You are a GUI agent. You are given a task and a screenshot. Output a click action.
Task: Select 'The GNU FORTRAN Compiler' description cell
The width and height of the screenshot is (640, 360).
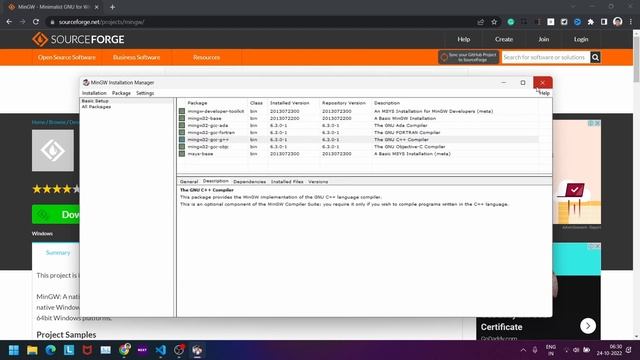point(407,132)
